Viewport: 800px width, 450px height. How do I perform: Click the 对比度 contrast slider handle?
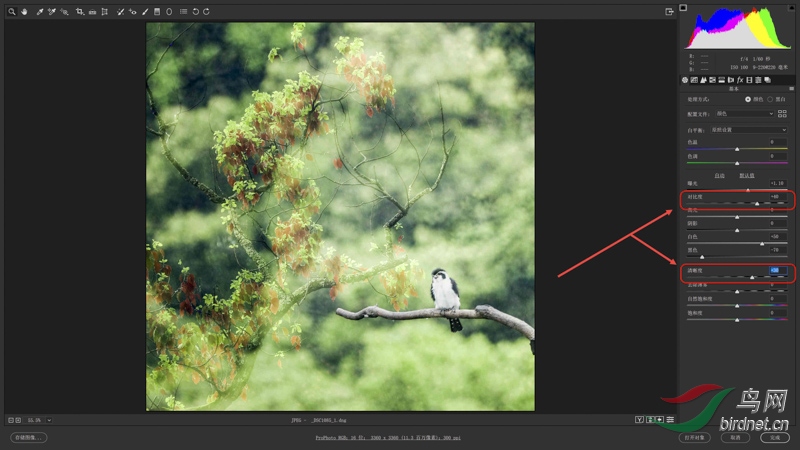point(757,203)
